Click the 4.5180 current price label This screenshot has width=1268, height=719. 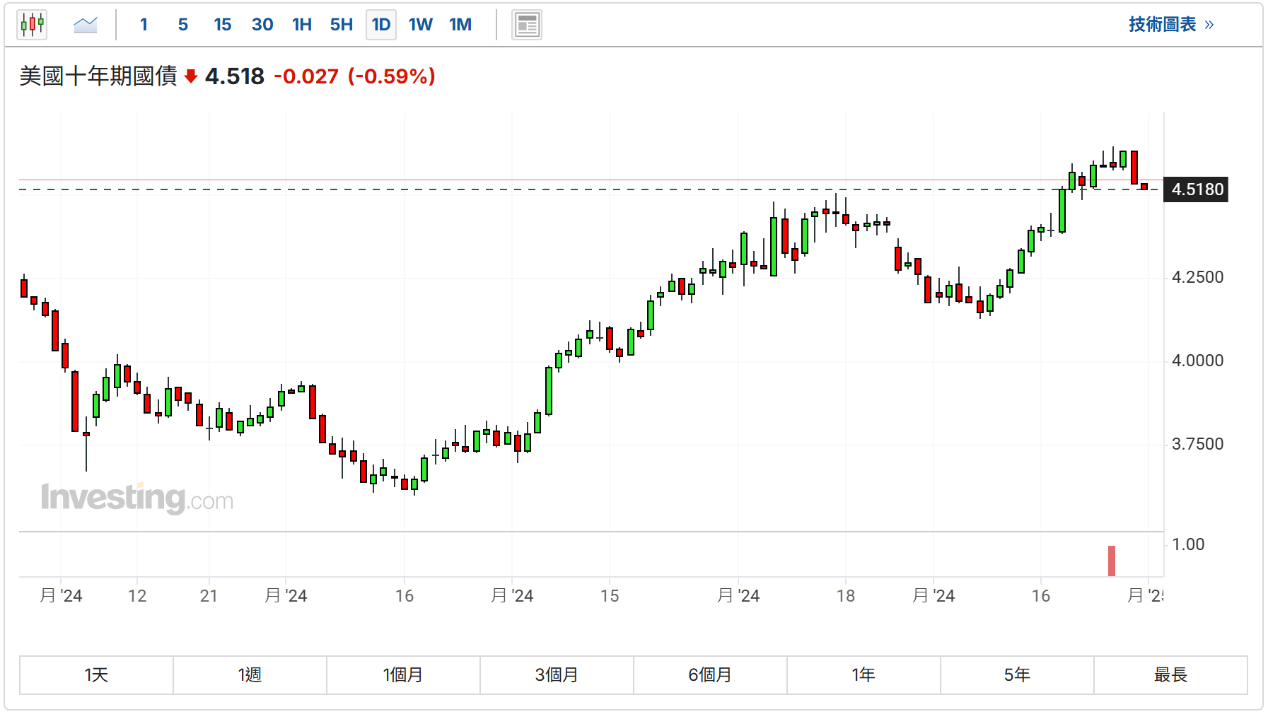click(x=1197, y=189)
